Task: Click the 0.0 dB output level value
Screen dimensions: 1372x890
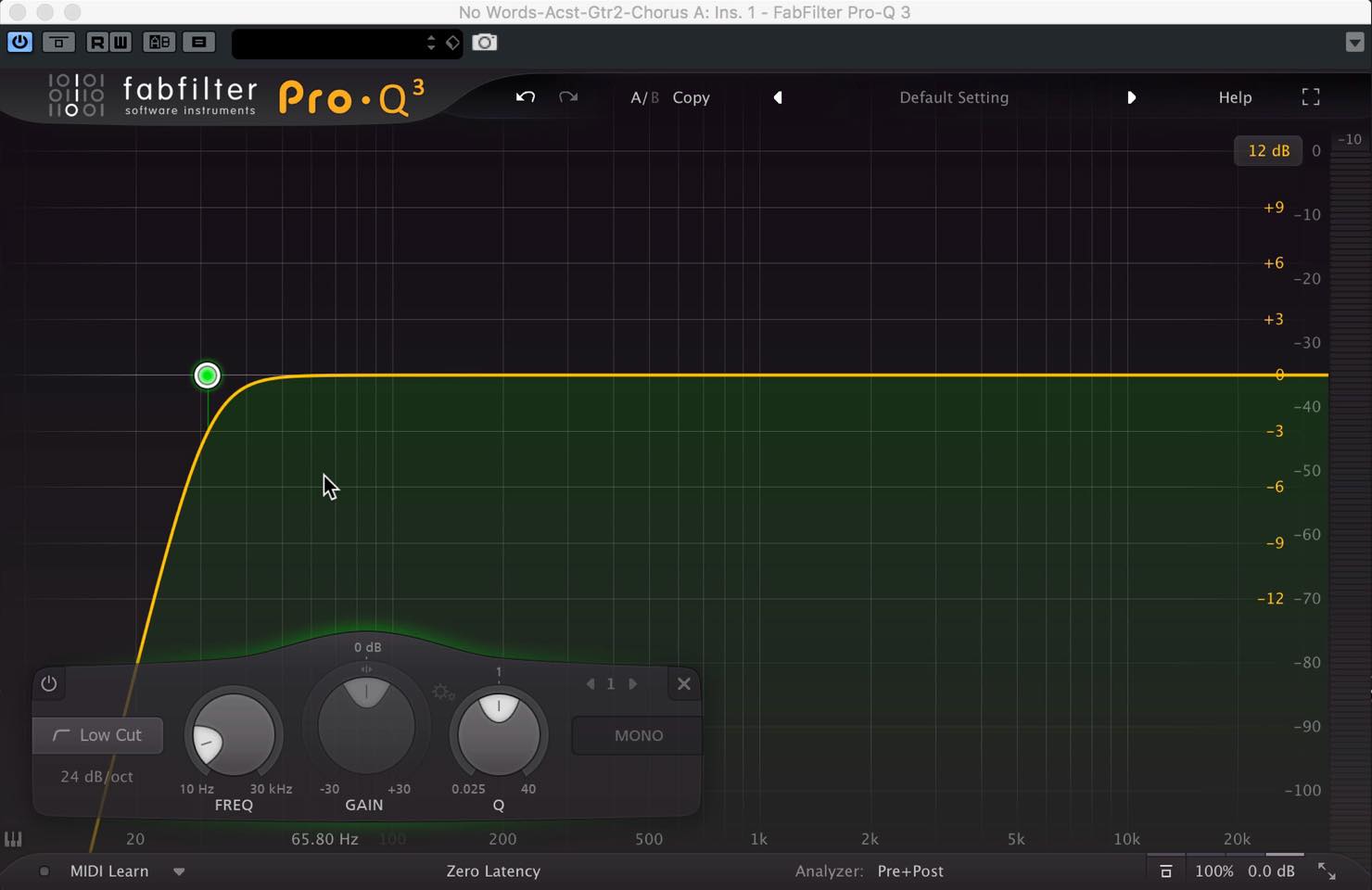Action: [x=1271, y=871]
